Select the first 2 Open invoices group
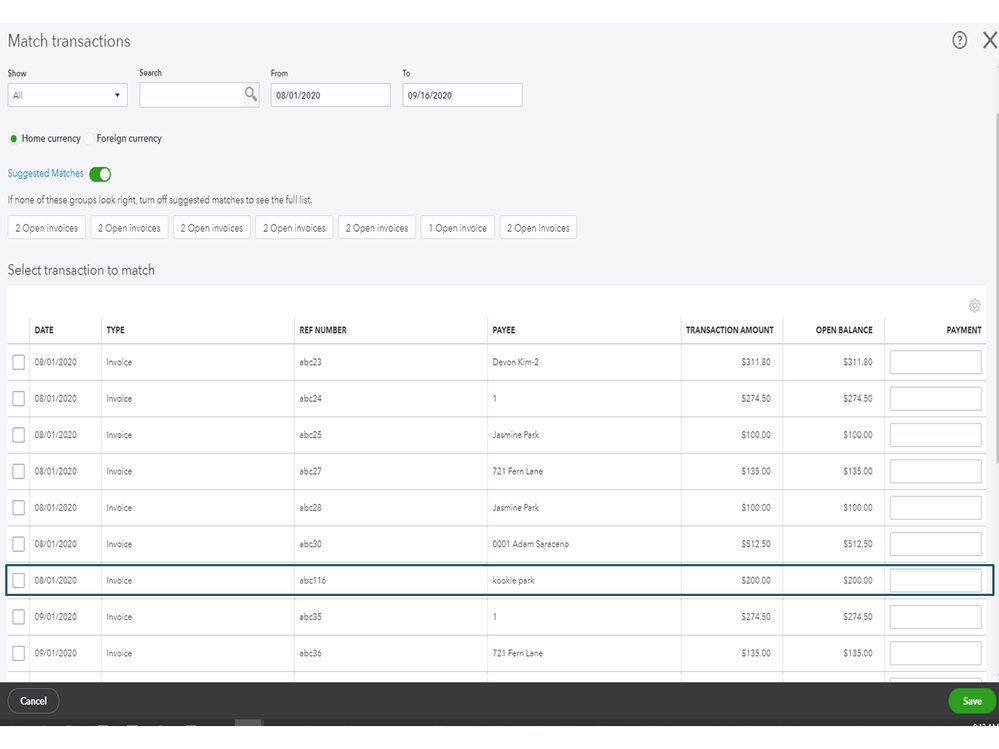999x749 pixels. pyautogui.click(x=46, y=228)
